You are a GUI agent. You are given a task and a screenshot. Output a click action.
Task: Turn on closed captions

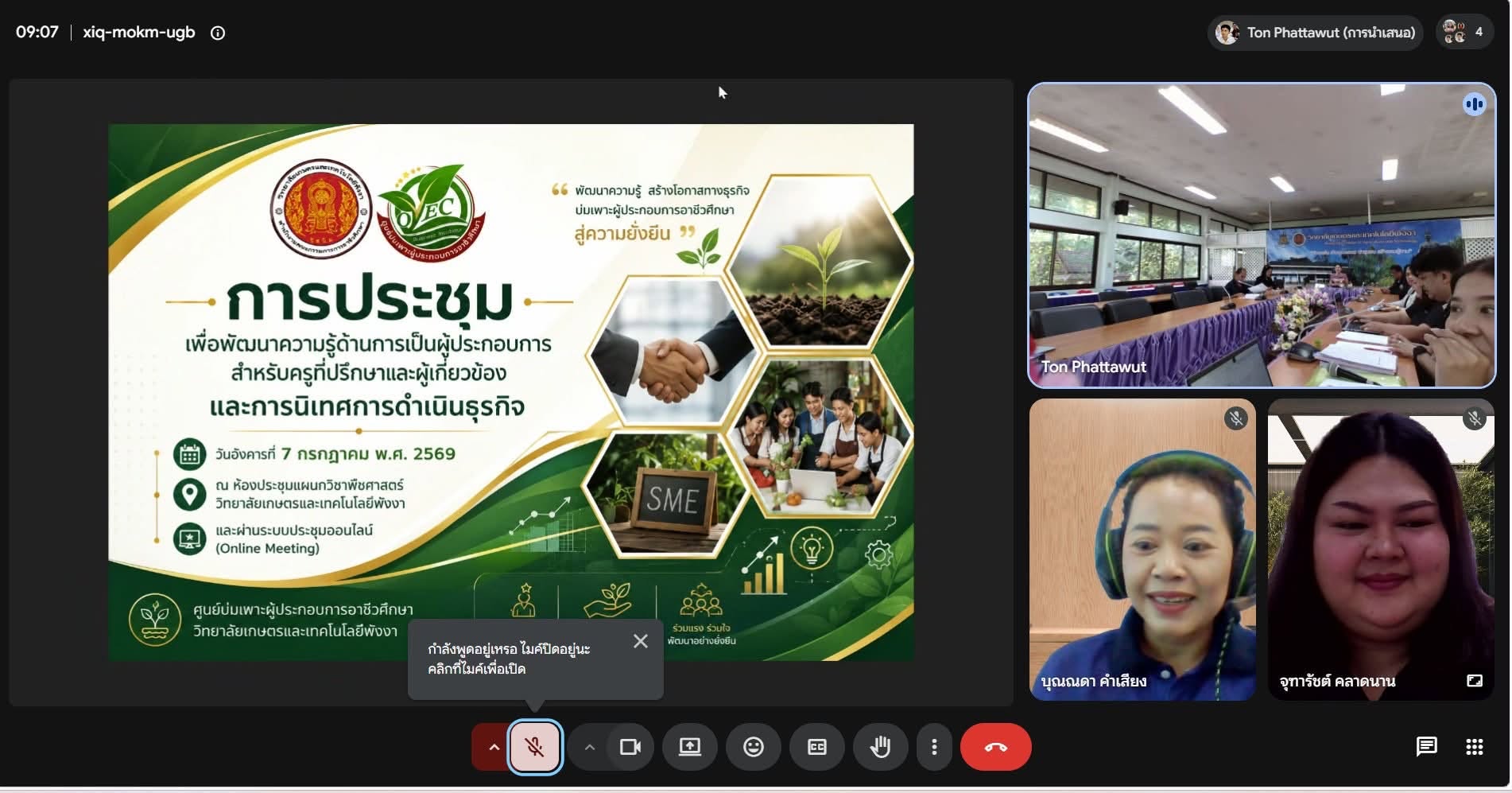pyautogui.click(x=816, y=747)
